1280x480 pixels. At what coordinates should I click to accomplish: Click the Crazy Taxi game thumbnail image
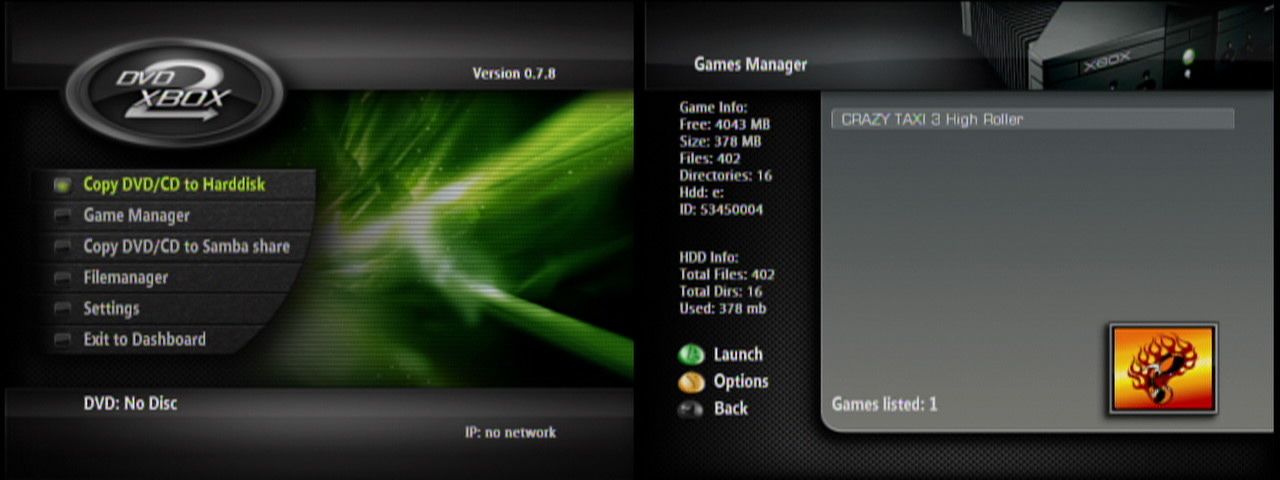[x=1164, y=369]
